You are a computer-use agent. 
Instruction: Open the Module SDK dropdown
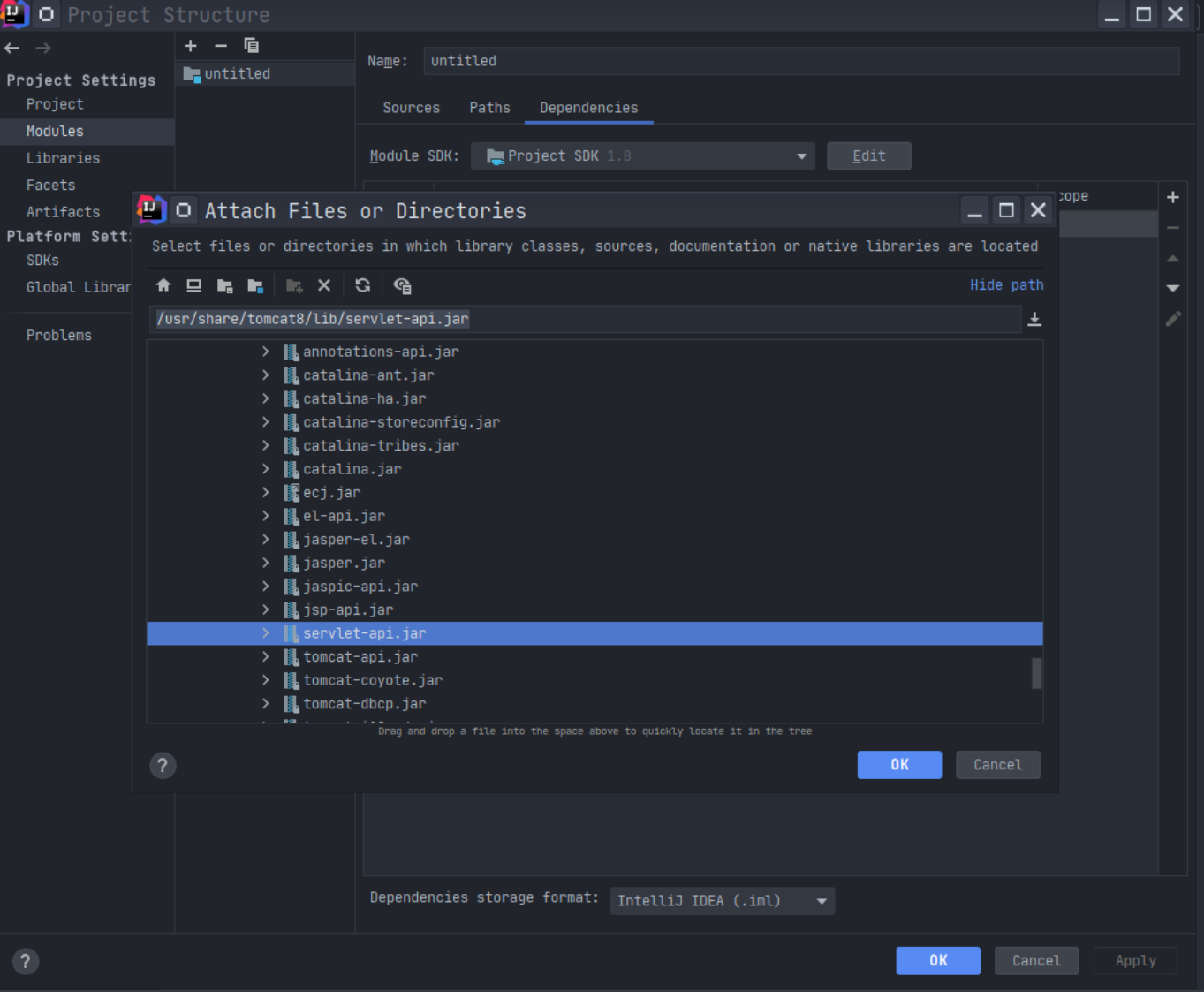point(642,156)
